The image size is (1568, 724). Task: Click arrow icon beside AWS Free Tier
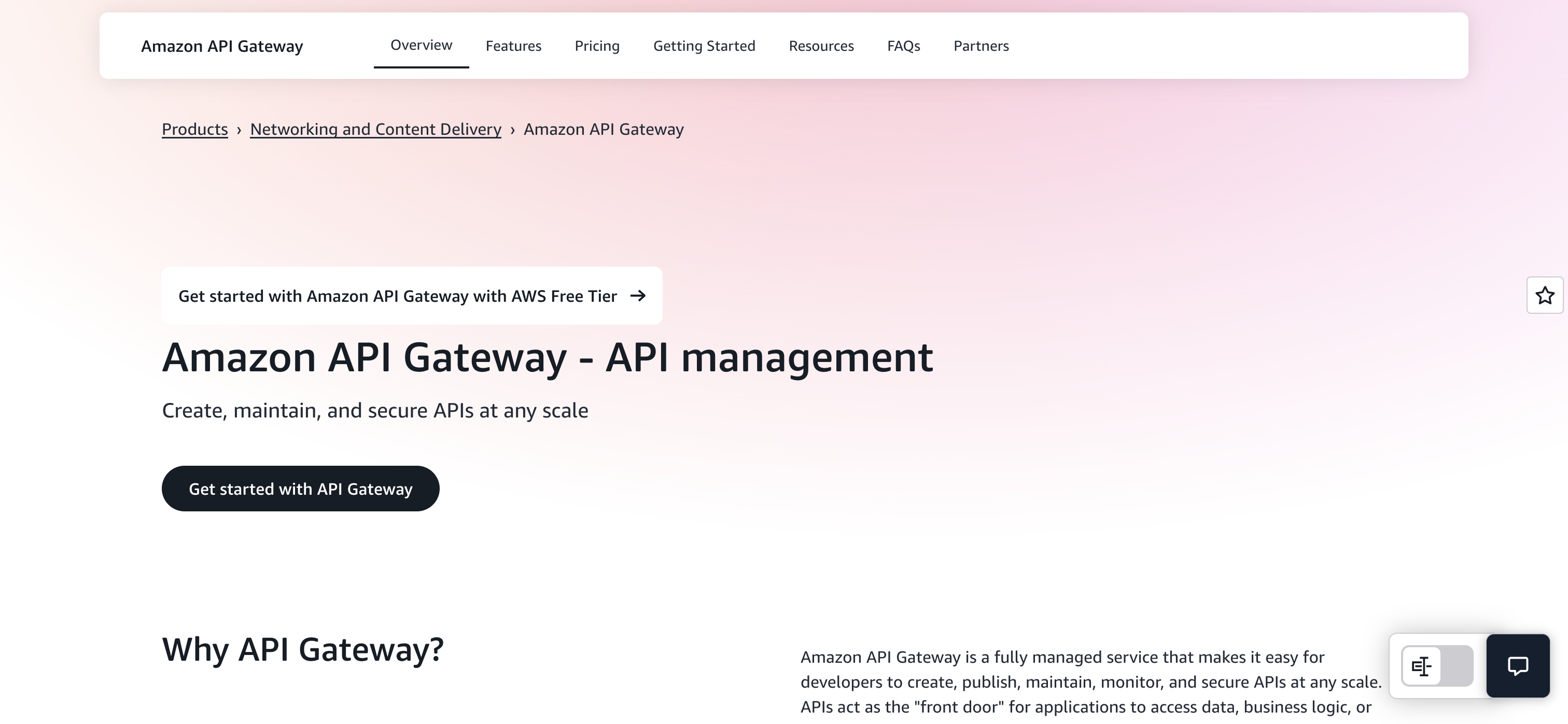tap(638, 295)
